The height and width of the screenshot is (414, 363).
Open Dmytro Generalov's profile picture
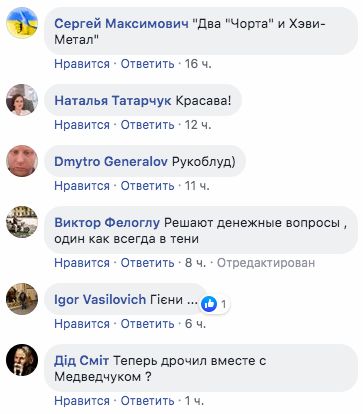(x=22, y=161)
